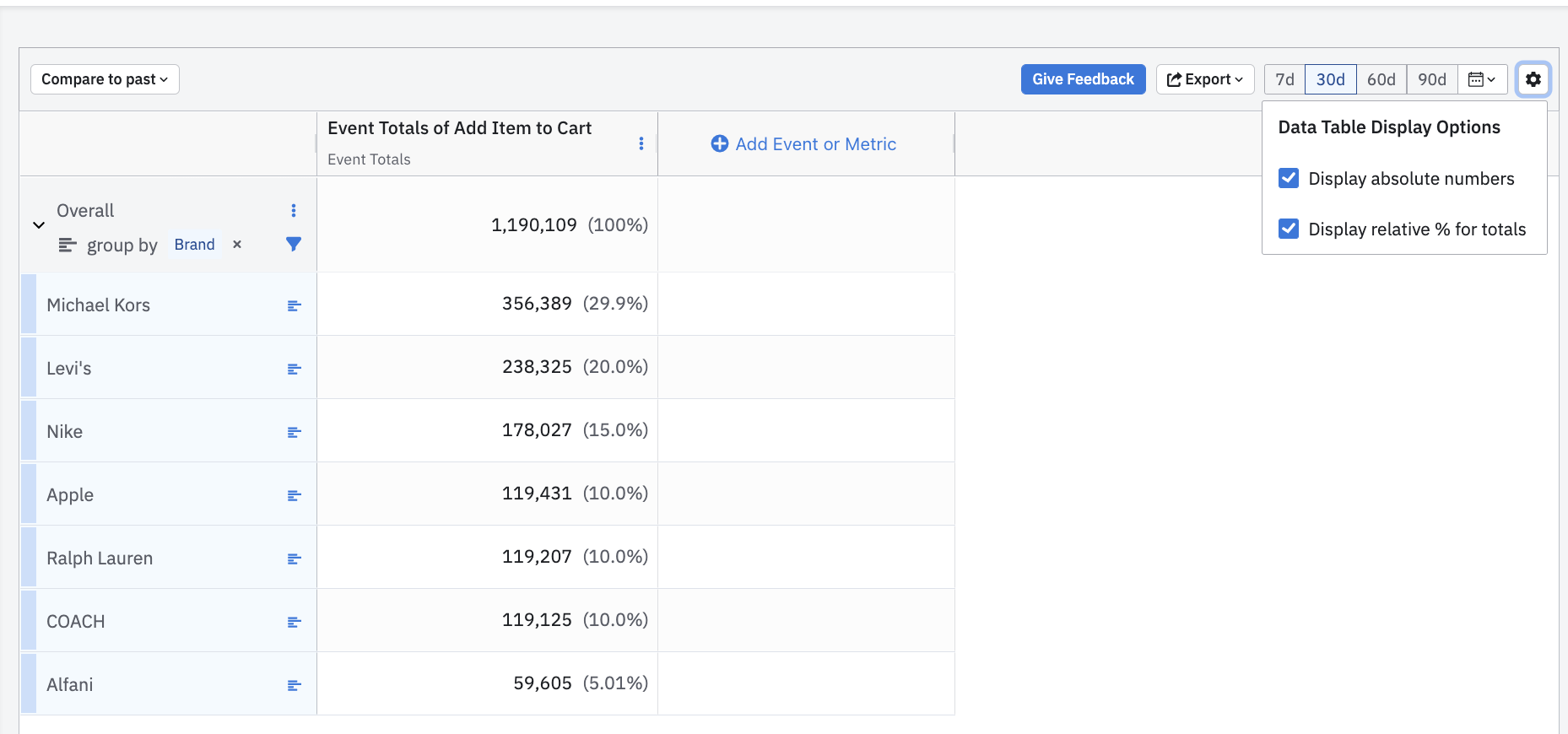Open the Compare to past dropdown

pyautogui.click(x=105, y=79)
